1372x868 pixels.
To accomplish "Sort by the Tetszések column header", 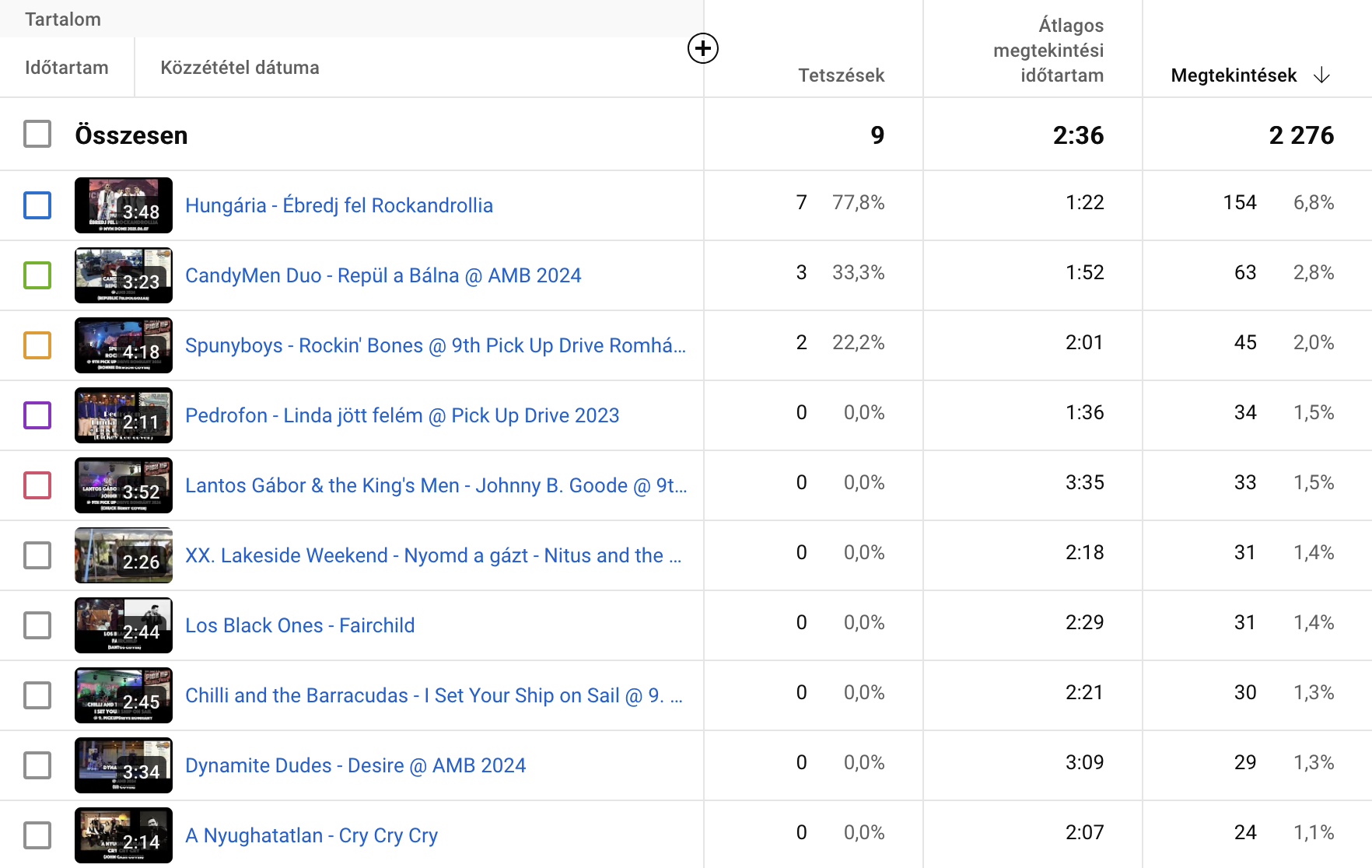I will pos(841,75).
